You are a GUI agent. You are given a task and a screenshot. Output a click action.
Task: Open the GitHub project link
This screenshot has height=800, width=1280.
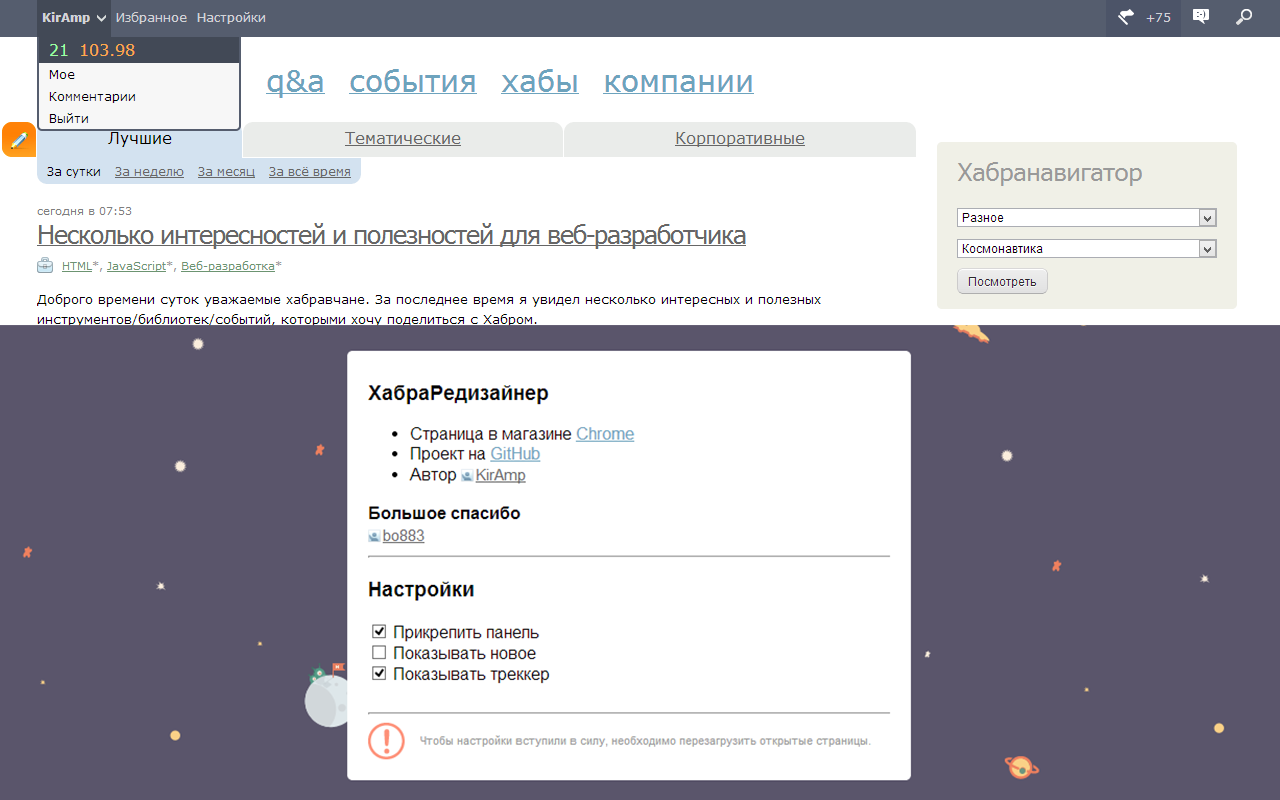pos(515,454)
